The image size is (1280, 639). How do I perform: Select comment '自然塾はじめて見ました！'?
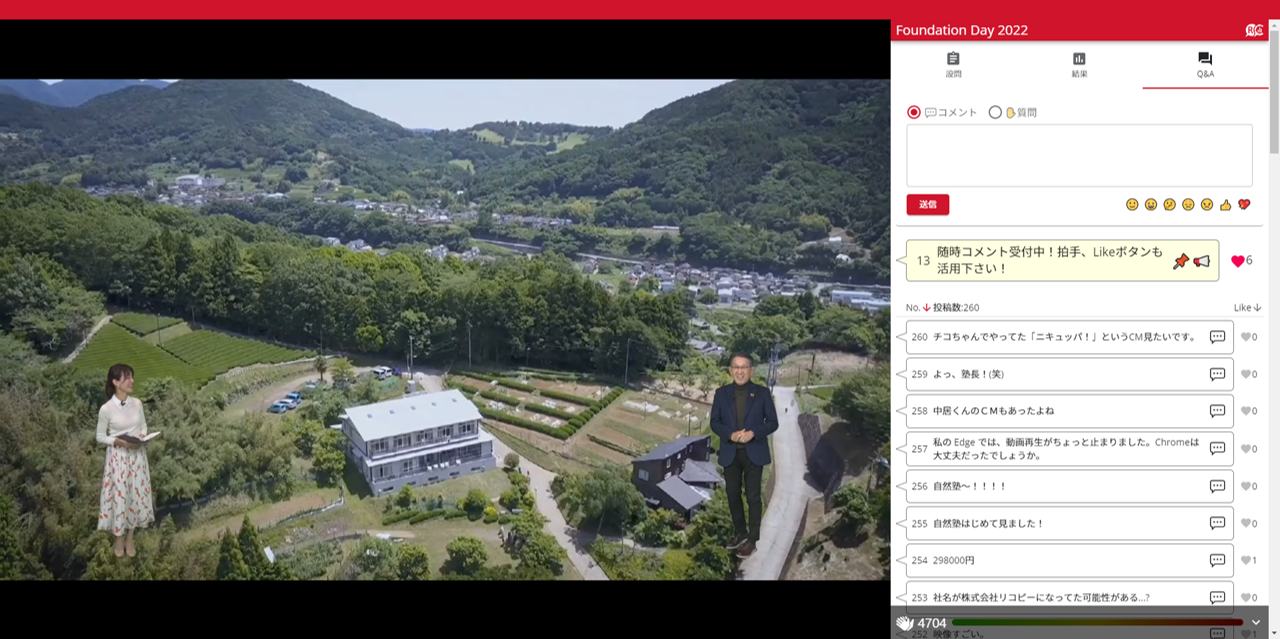coord(988,523)
